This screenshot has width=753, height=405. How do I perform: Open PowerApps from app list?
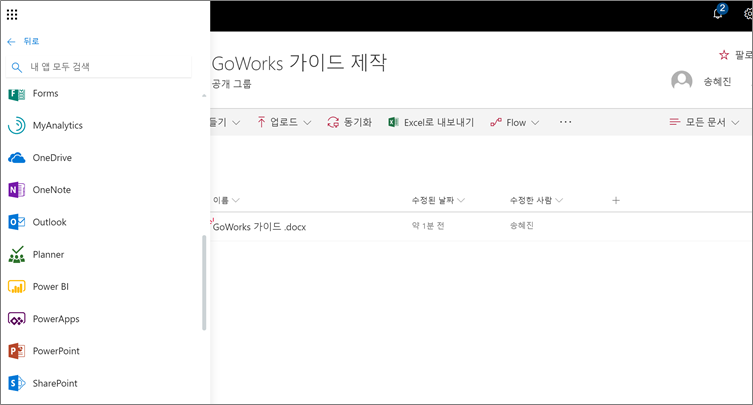tap(55, 319)
